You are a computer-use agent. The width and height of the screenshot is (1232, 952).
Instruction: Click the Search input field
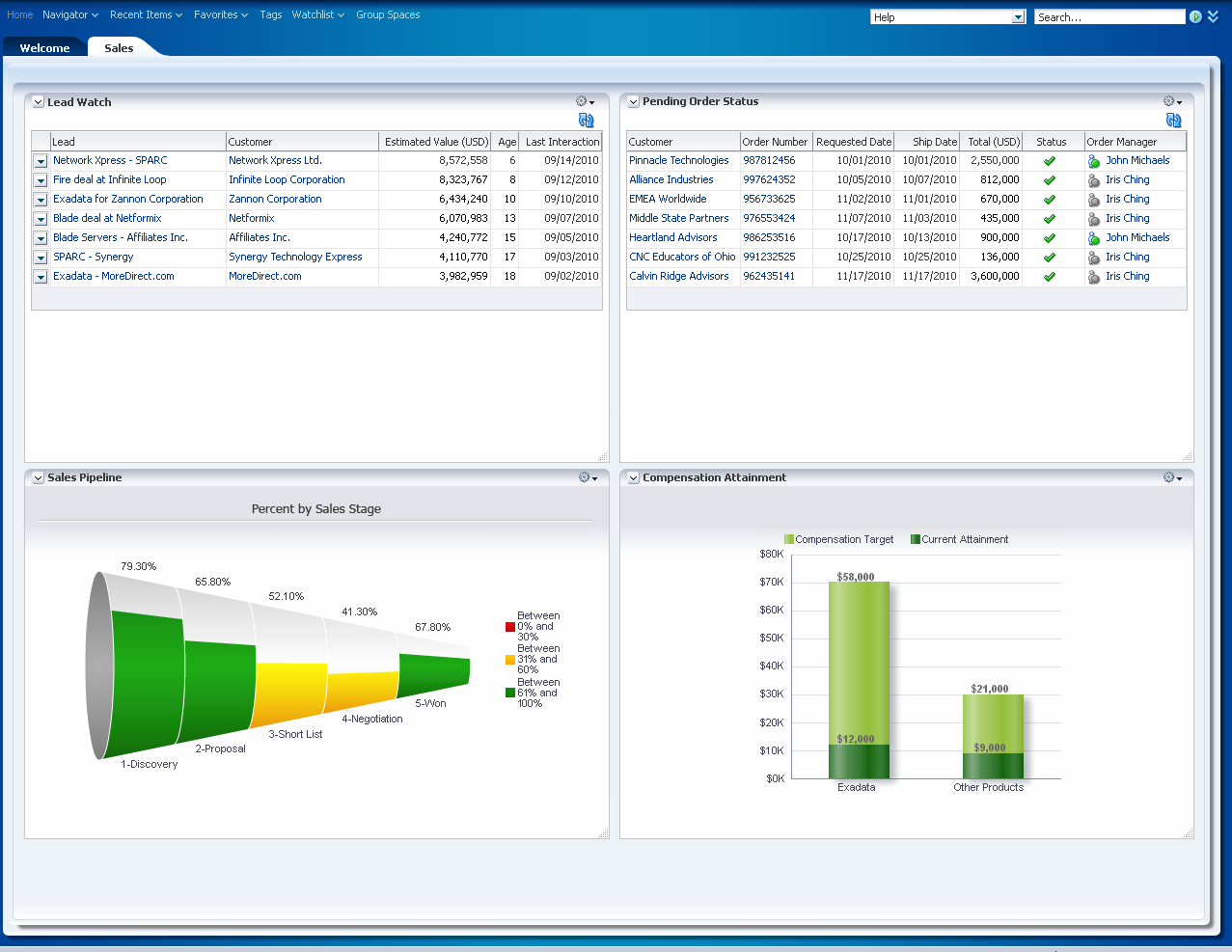(1109, 17)
